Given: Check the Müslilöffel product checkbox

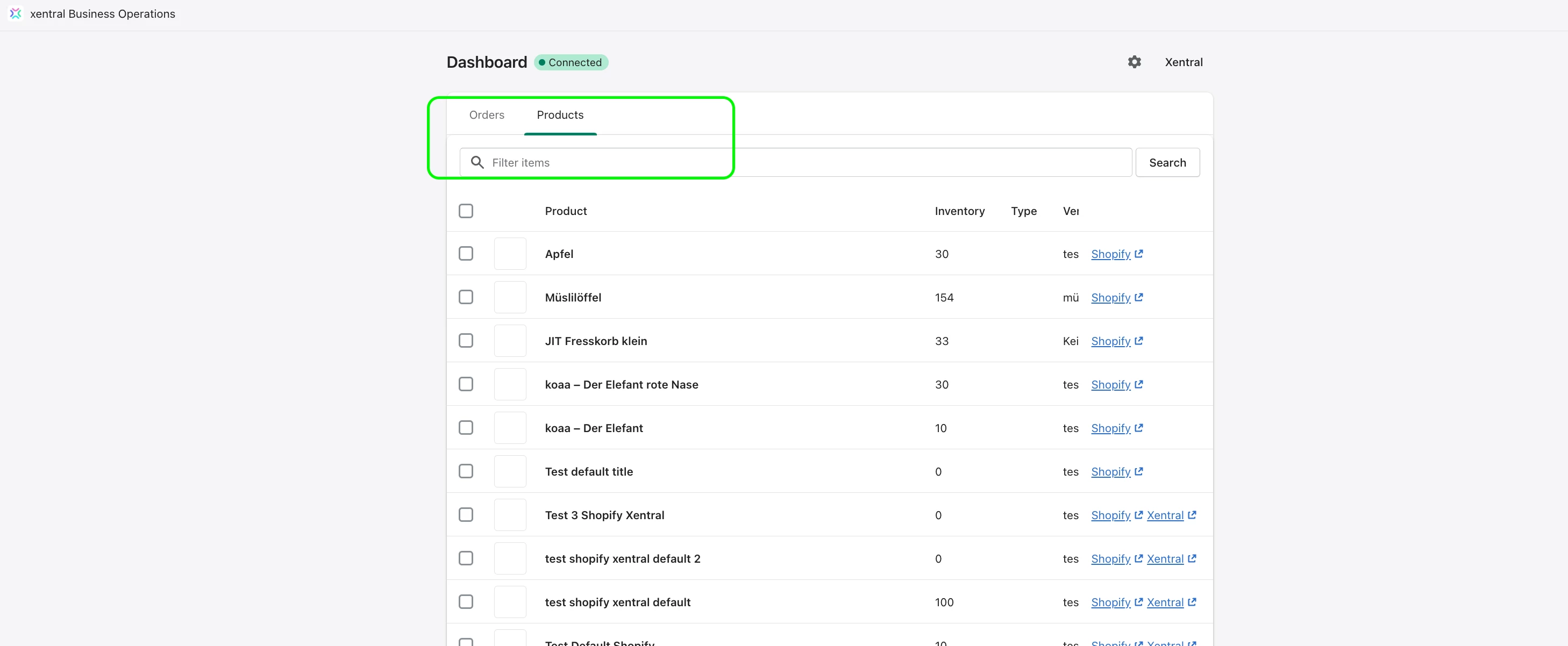Looking at the screenshot, I should click(466, 297).
